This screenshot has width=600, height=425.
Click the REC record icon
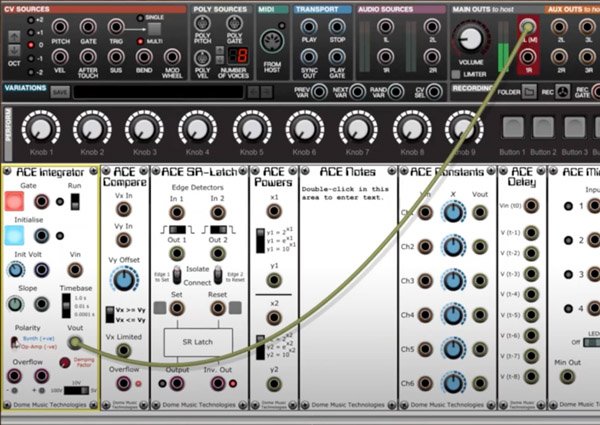[x=562, y=92]
